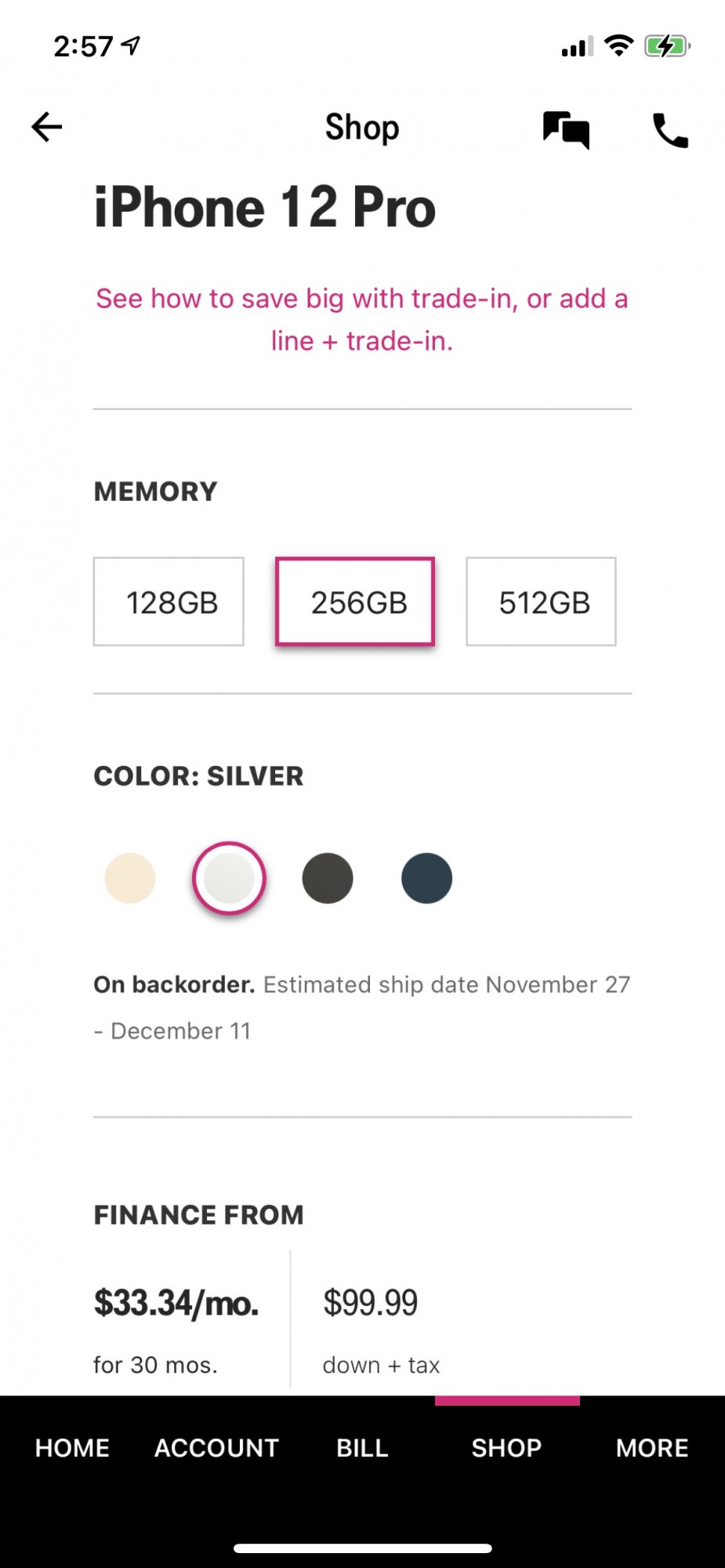Open the chat bubbles icon
The image size is (725, 1568).
(566, 129)
